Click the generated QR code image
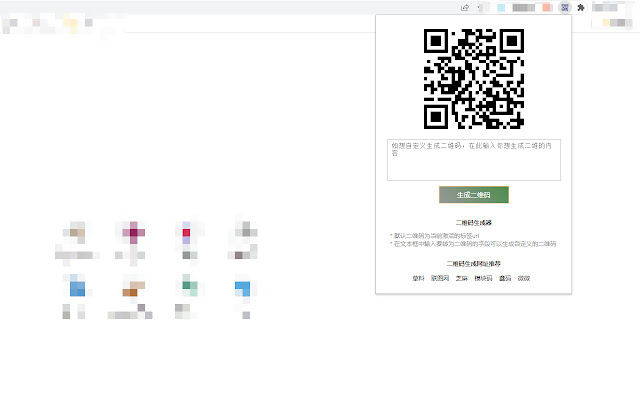This screenshot has height=400, width=640. coord(474,79)
